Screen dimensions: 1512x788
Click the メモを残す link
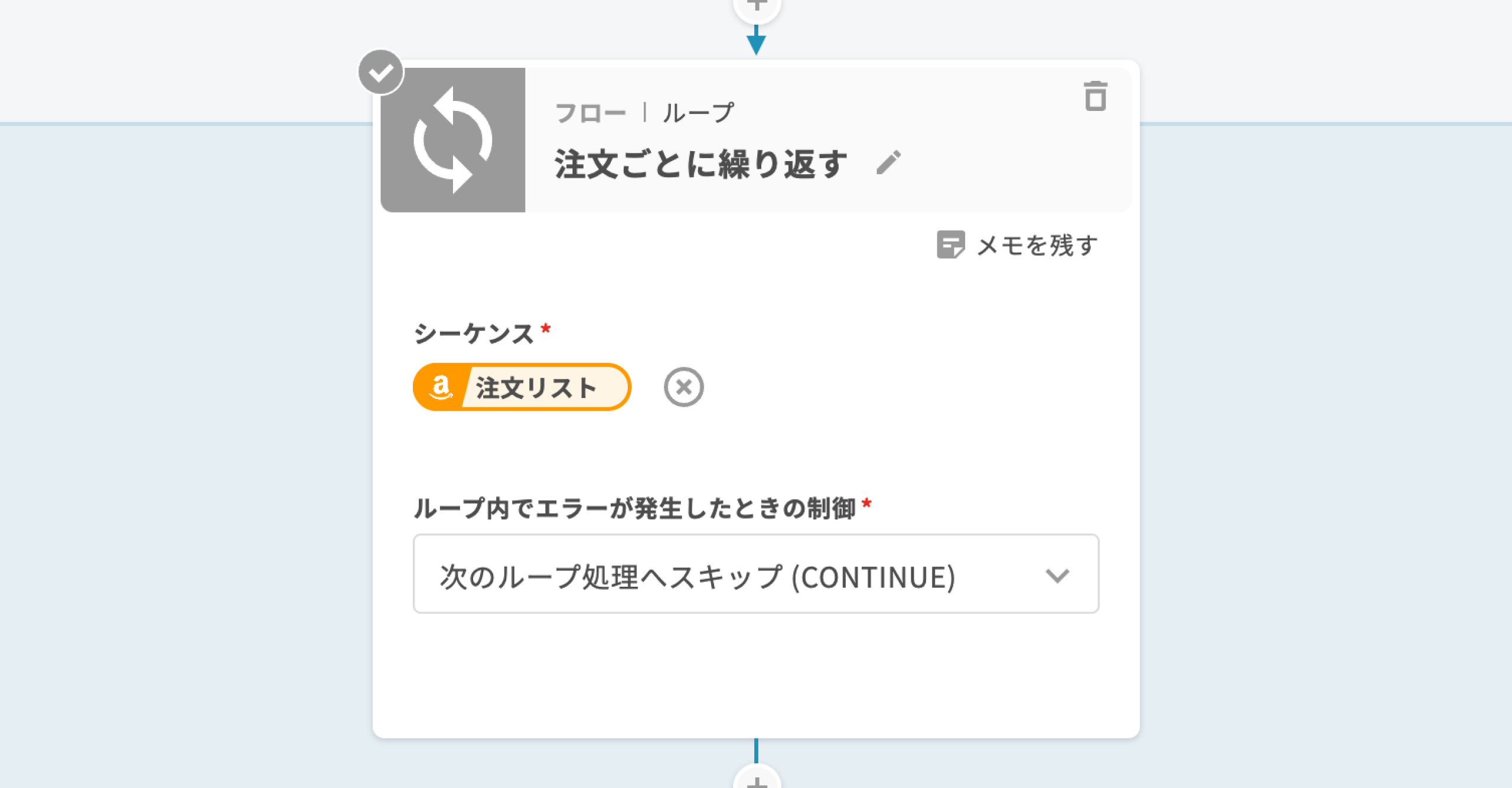pyautogui.click(x=1037, y=244)
